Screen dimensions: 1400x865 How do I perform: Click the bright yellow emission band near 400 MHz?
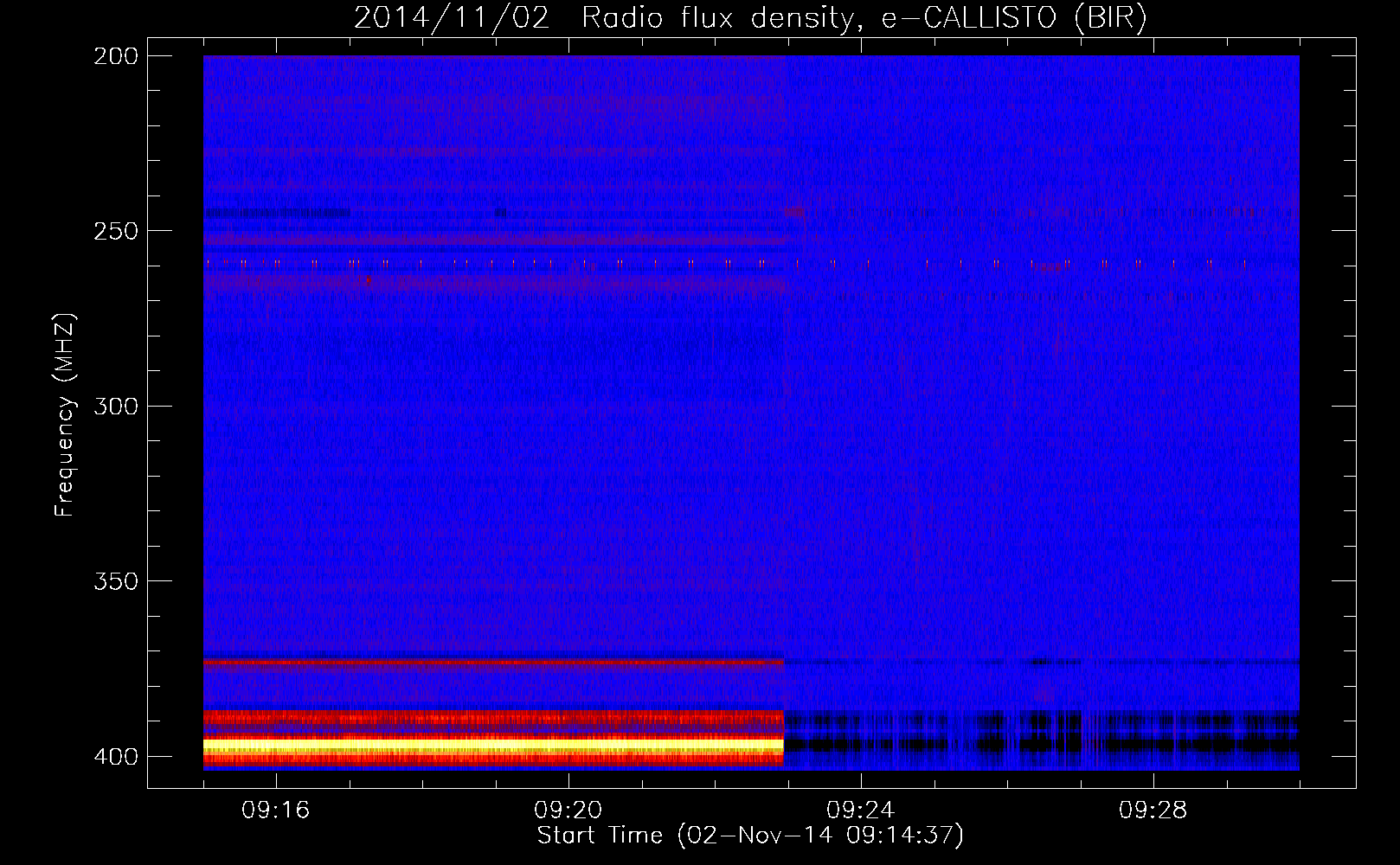[493, 745]
